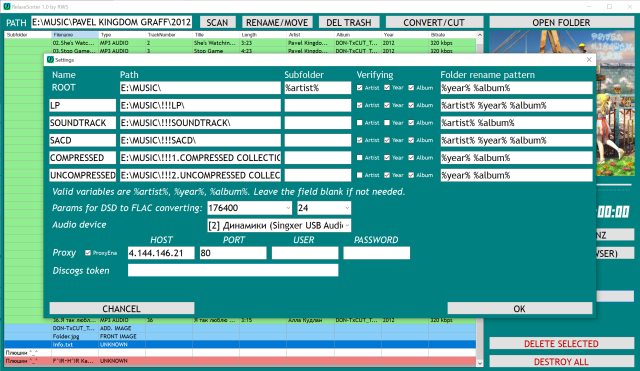Select the 02.She's Watc... file row

(240, 43)
